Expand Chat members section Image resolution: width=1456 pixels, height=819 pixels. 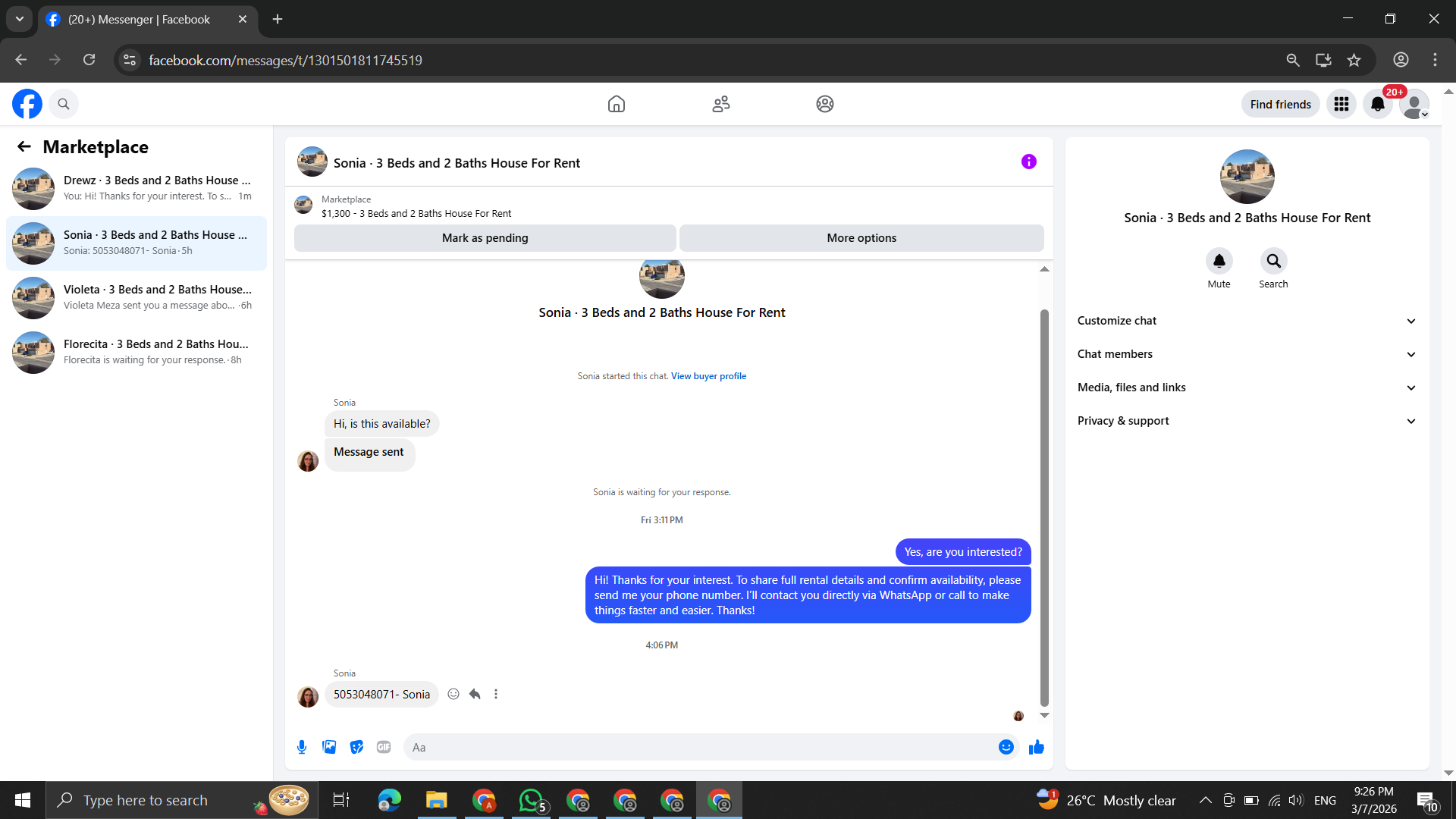coord(1247,354)
